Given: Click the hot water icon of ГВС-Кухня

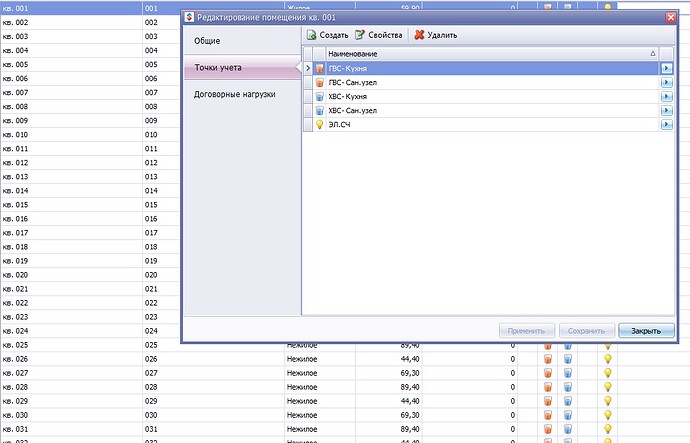Looking at the screenshot, I should click(319, 68).
